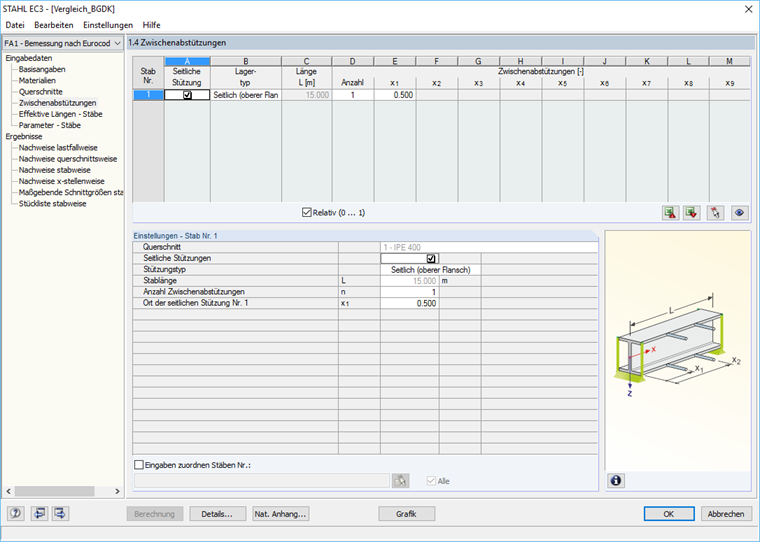Click the pick member graphically icon above the settings panel
The height and width of the screenshot is (542, 760).
pyautogui.click(x=715, y=213)
